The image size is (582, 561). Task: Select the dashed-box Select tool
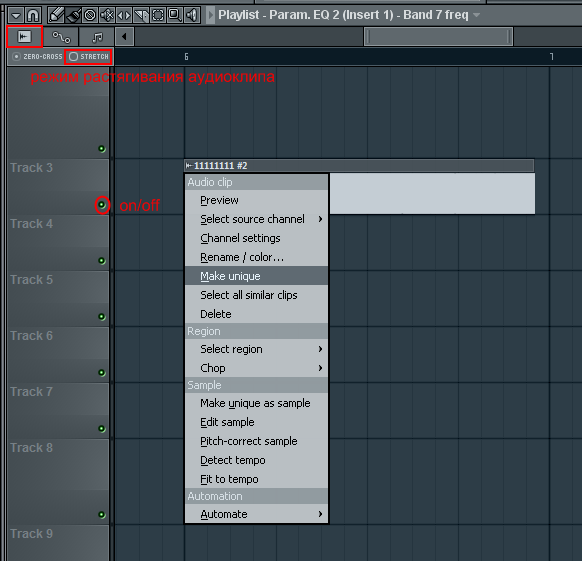158,16
